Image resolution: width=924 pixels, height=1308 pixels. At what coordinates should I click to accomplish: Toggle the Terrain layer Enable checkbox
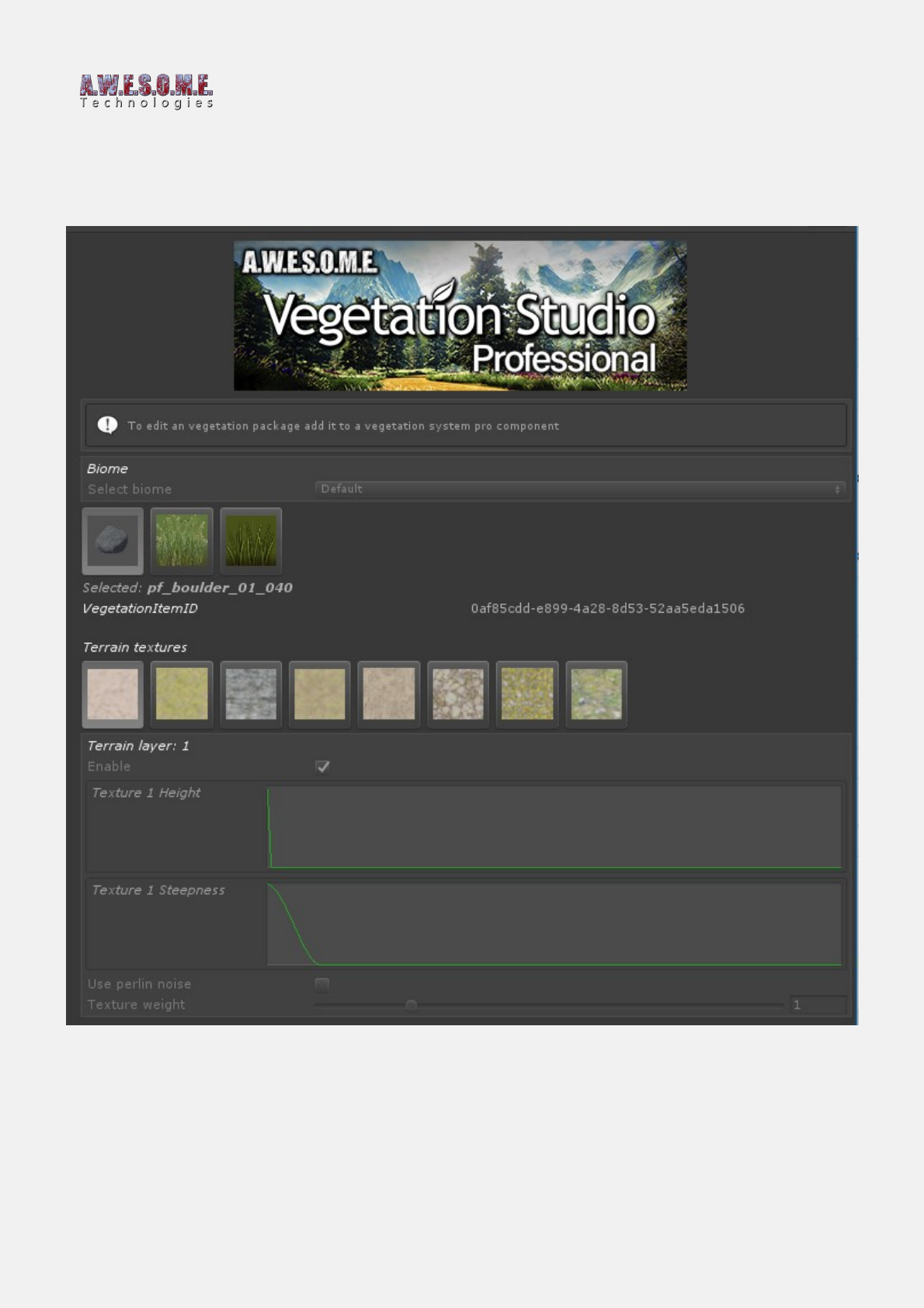(322, 767)
